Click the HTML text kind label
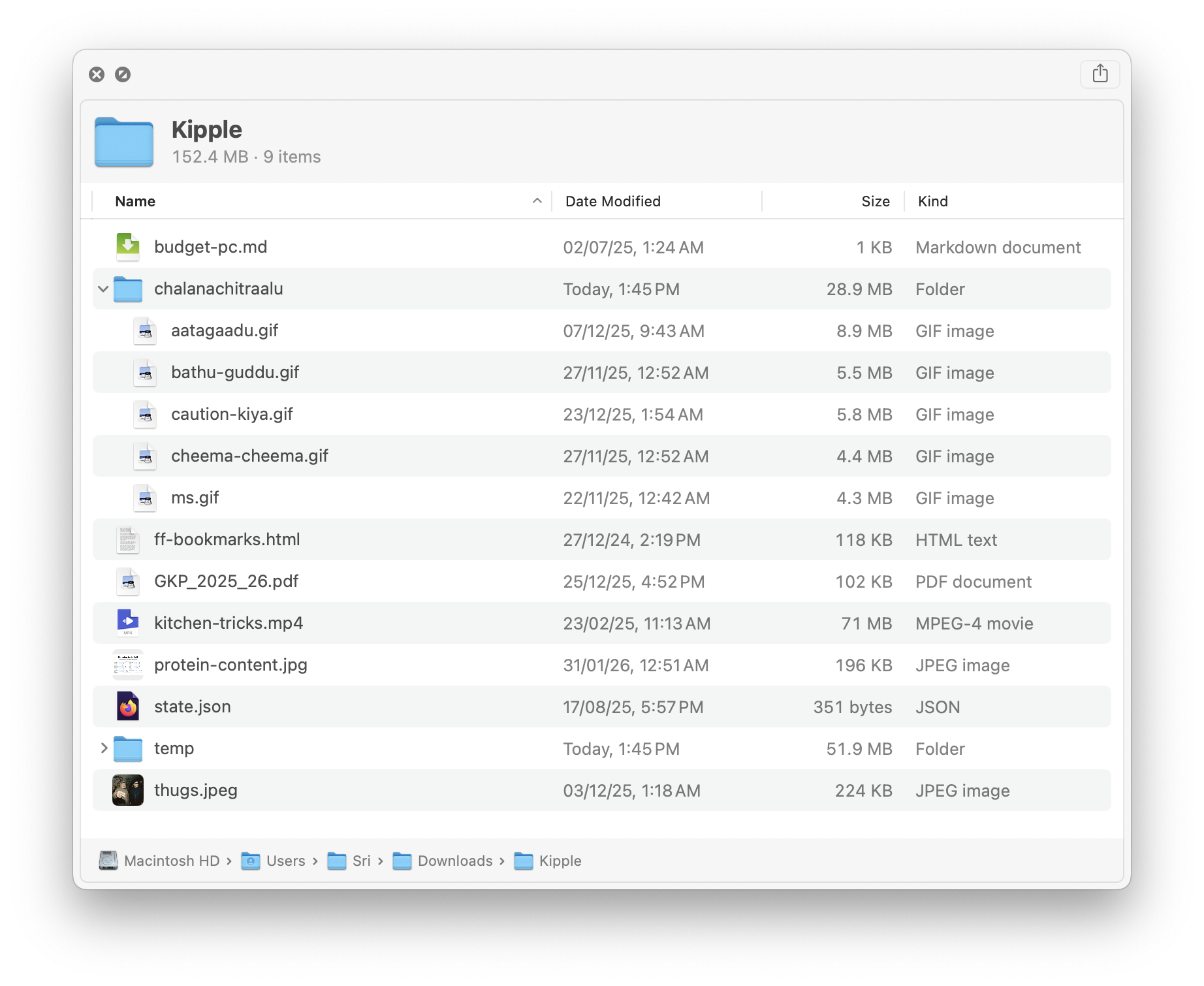This screenshot has width=1204, height=986. 957,540
